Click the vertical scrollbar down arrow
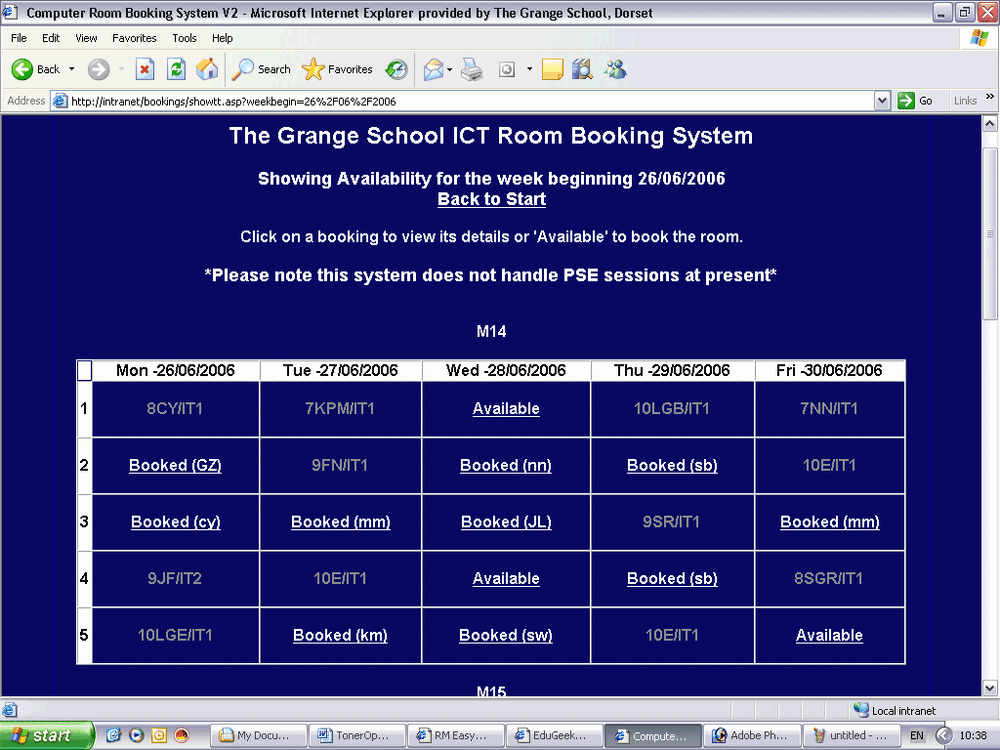Image resolution: width=1000 pixels, height=750 pixels. pyautogui.click(x=990, y=688)
